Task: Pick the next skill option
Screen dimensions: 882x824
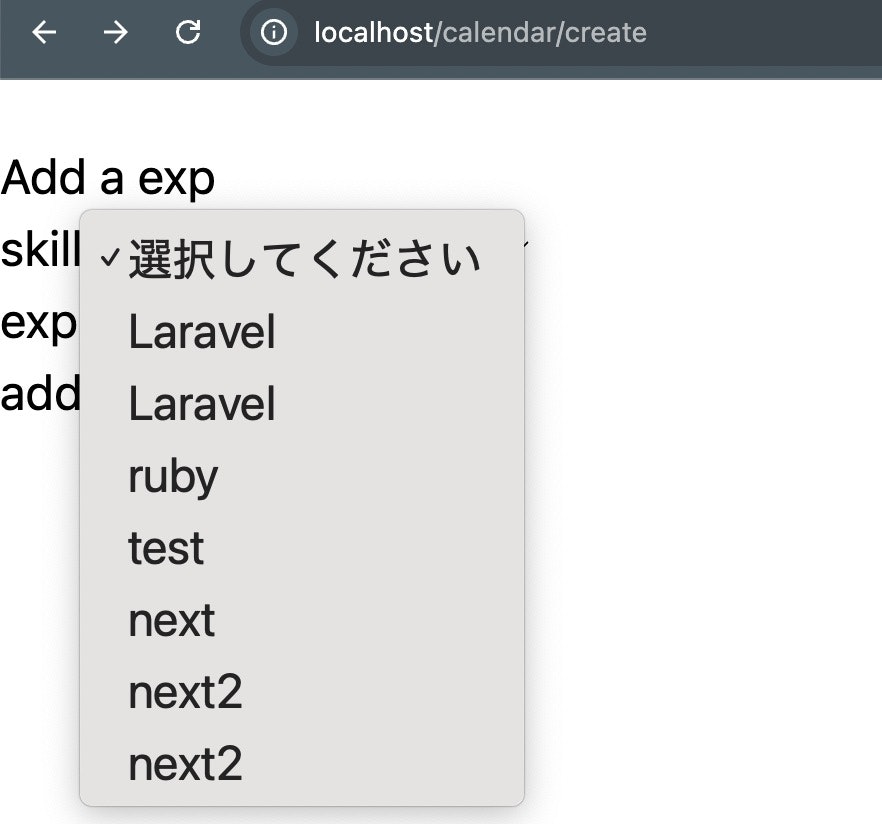Action: click(302, 620)
